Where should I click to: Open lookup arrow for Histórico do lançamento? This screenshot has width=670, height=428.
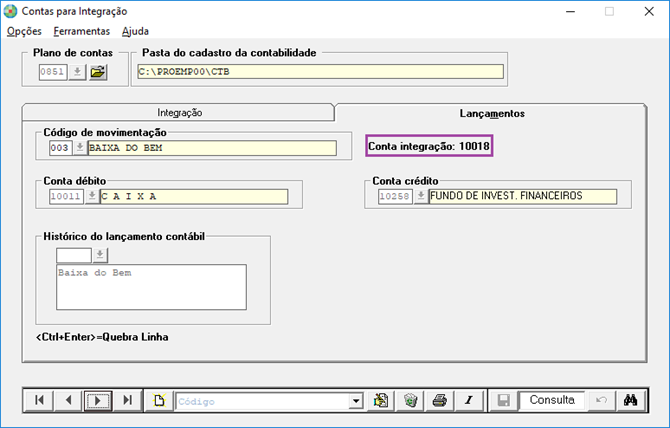[100, 255]
